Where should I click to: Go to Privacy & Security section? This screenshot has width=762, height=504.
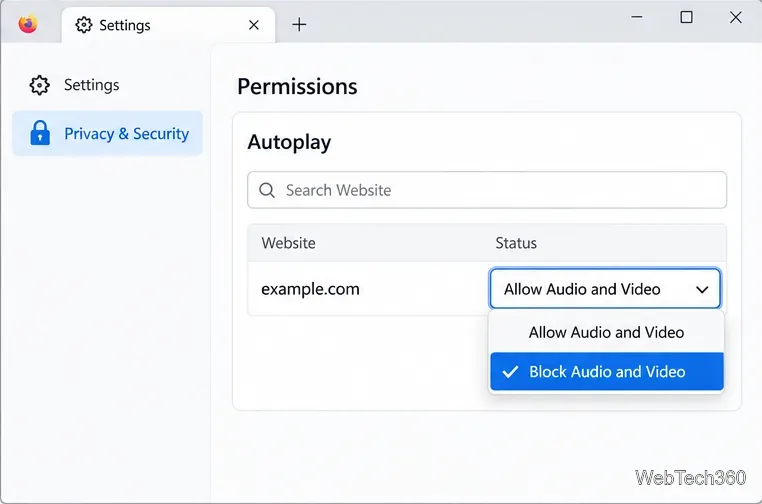click(x=107, y=133)
